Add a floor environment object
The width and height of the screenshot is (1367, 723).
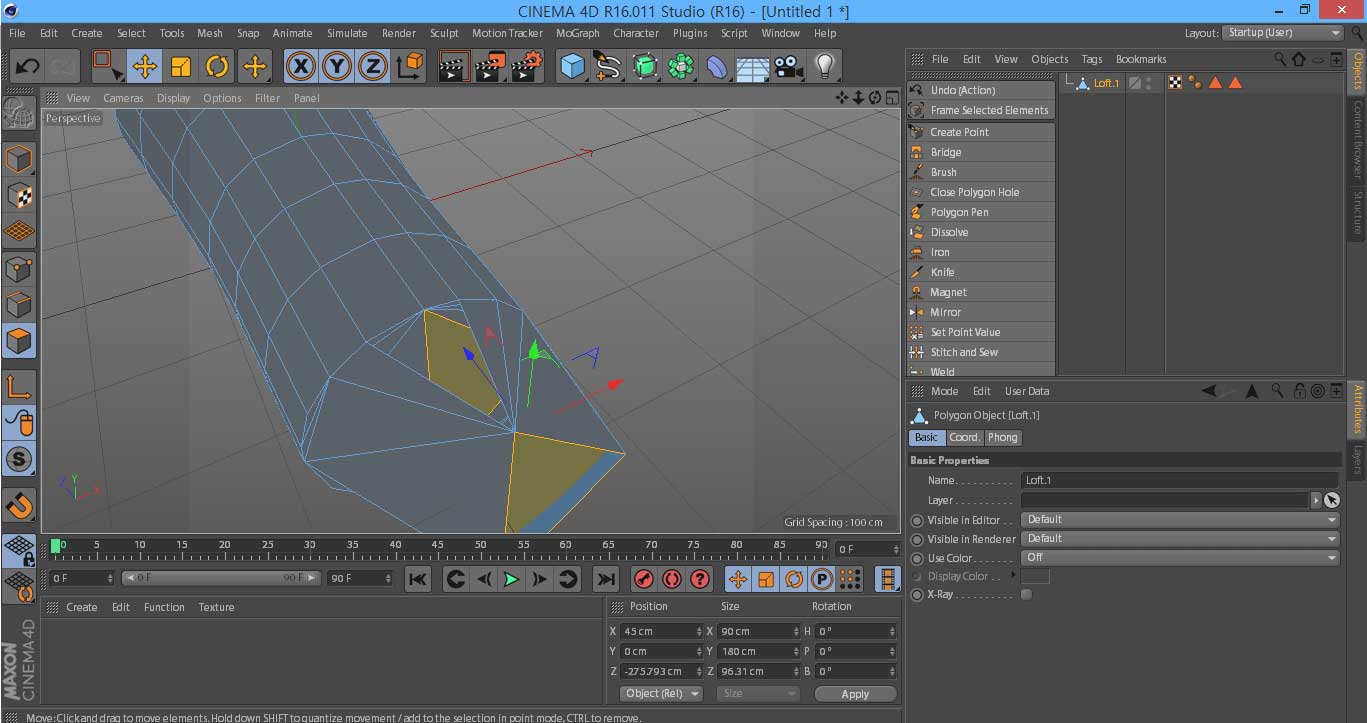(753, 67)
